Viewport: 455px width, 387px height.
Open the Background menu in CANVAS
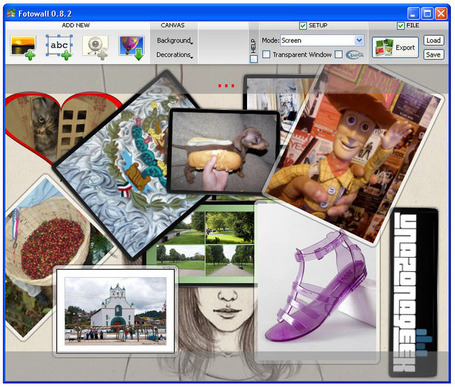(175, 40)
